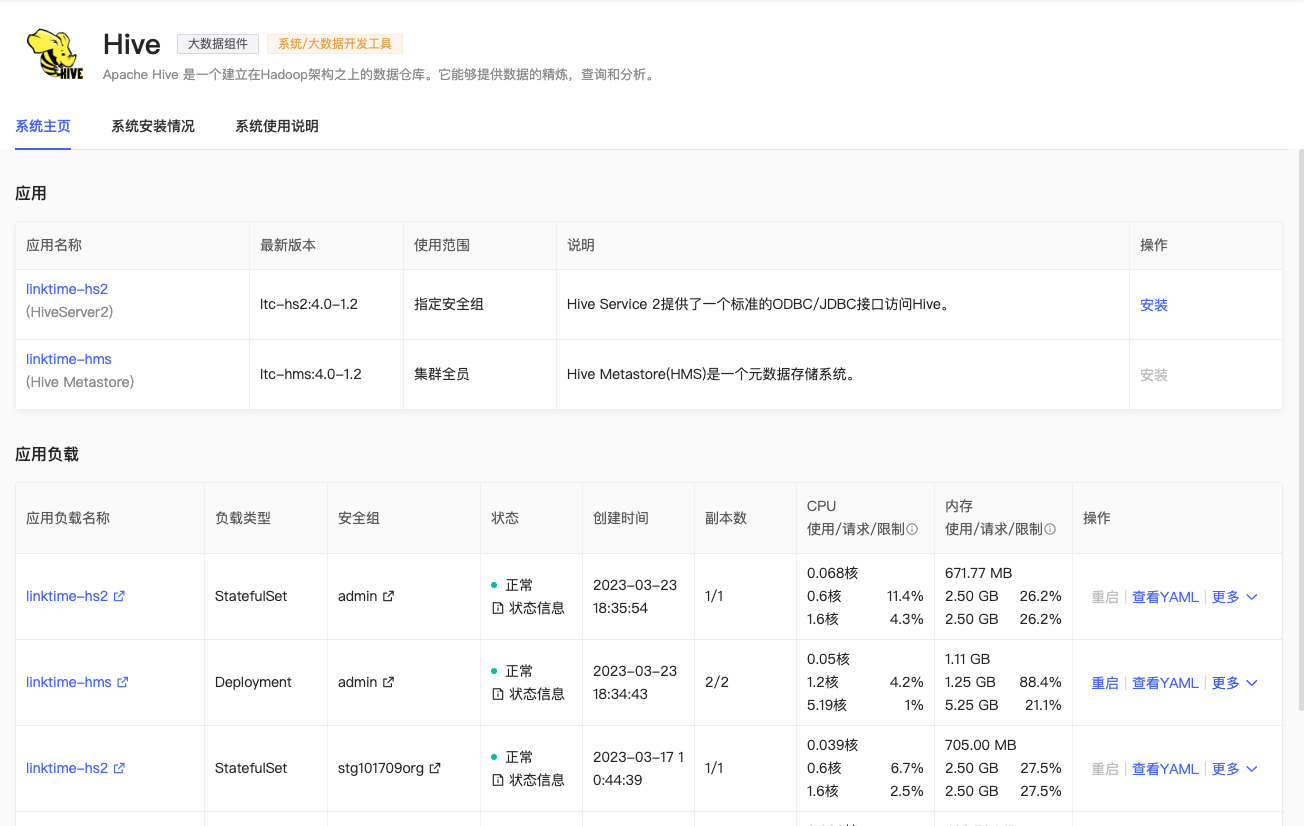Click greyed 重启 in admin StatefulSet row
Image resolution: width=1304 pixels, height=826 pixels.
click(1105, 597)
